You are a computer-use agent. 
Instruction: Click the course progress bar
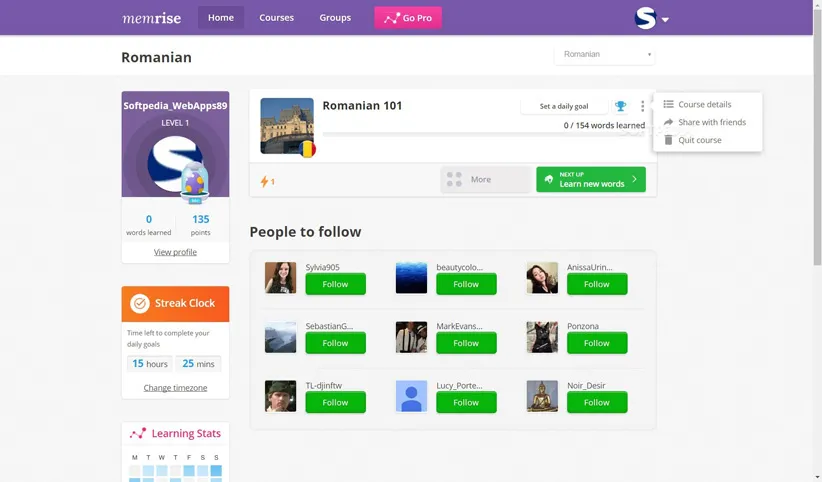click(x=483, y=135)
